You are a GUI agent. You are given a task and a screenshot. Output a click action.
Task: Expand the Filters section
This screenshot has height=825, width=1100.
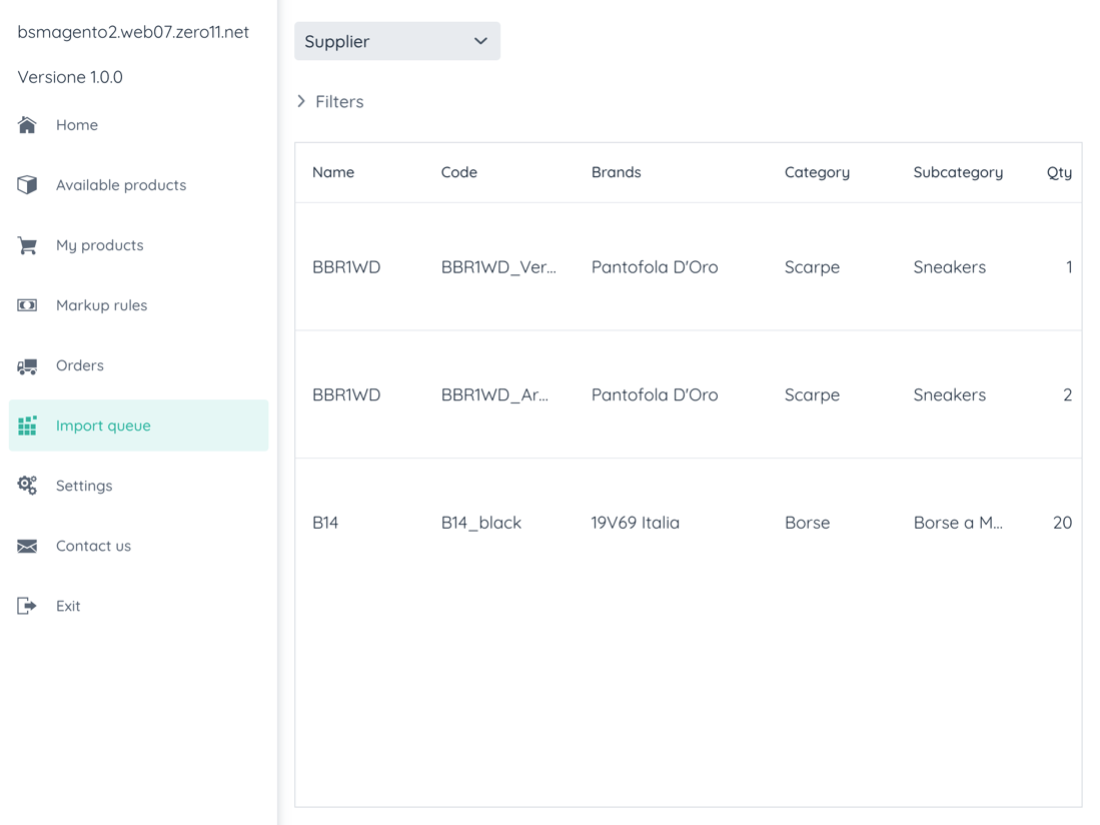point(330,102)
